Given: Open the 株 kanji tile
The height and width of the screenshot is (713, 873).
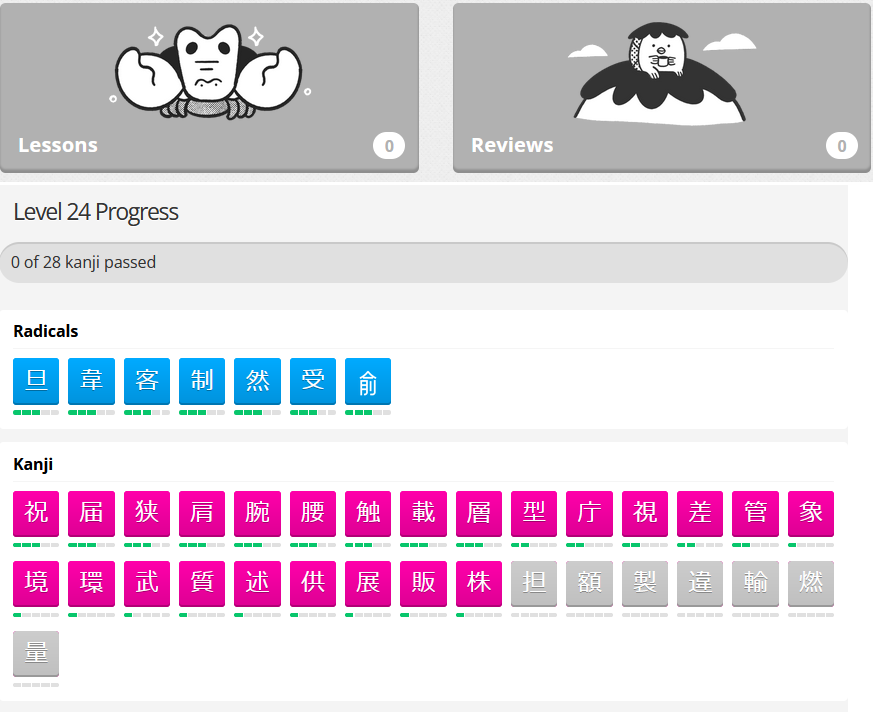Looking at the screenshot, I should point(479,584).
